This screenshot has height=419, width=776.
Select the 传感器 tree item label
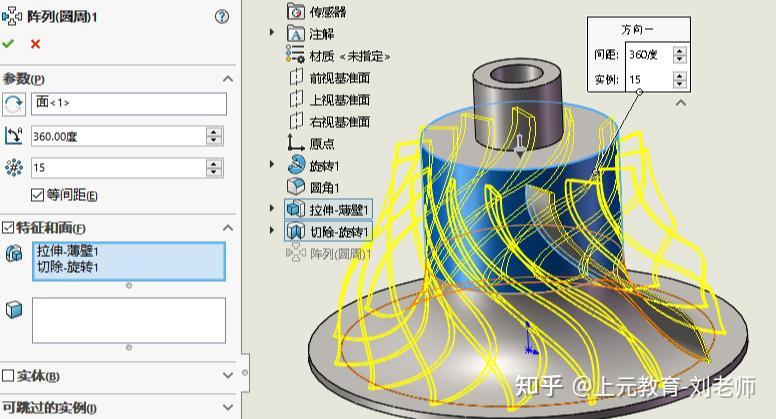(x=328, y=12)
